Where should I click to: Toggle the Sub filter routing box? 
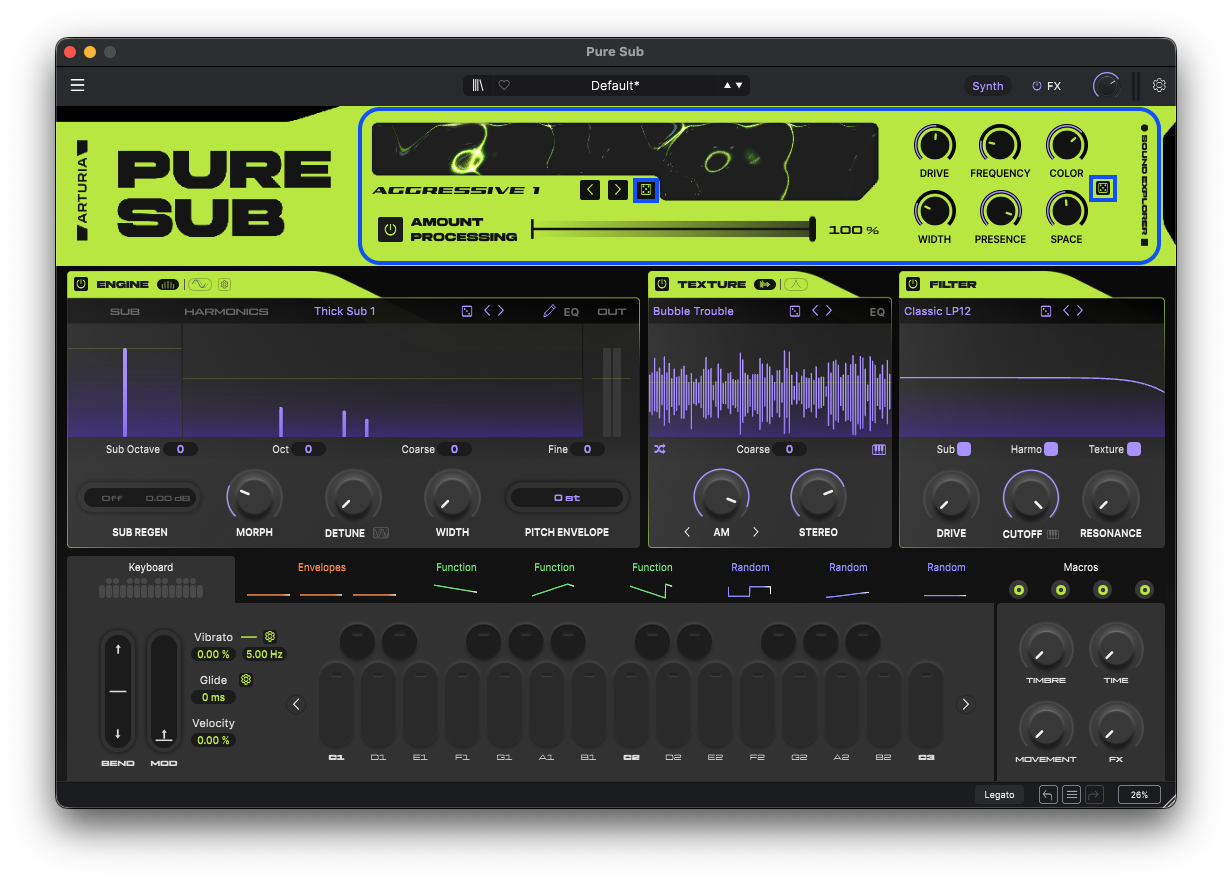coord(964,449)
